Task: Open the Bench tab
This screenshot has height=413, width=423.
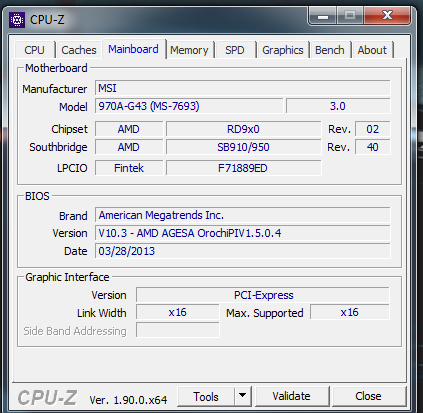Action: 330,50
